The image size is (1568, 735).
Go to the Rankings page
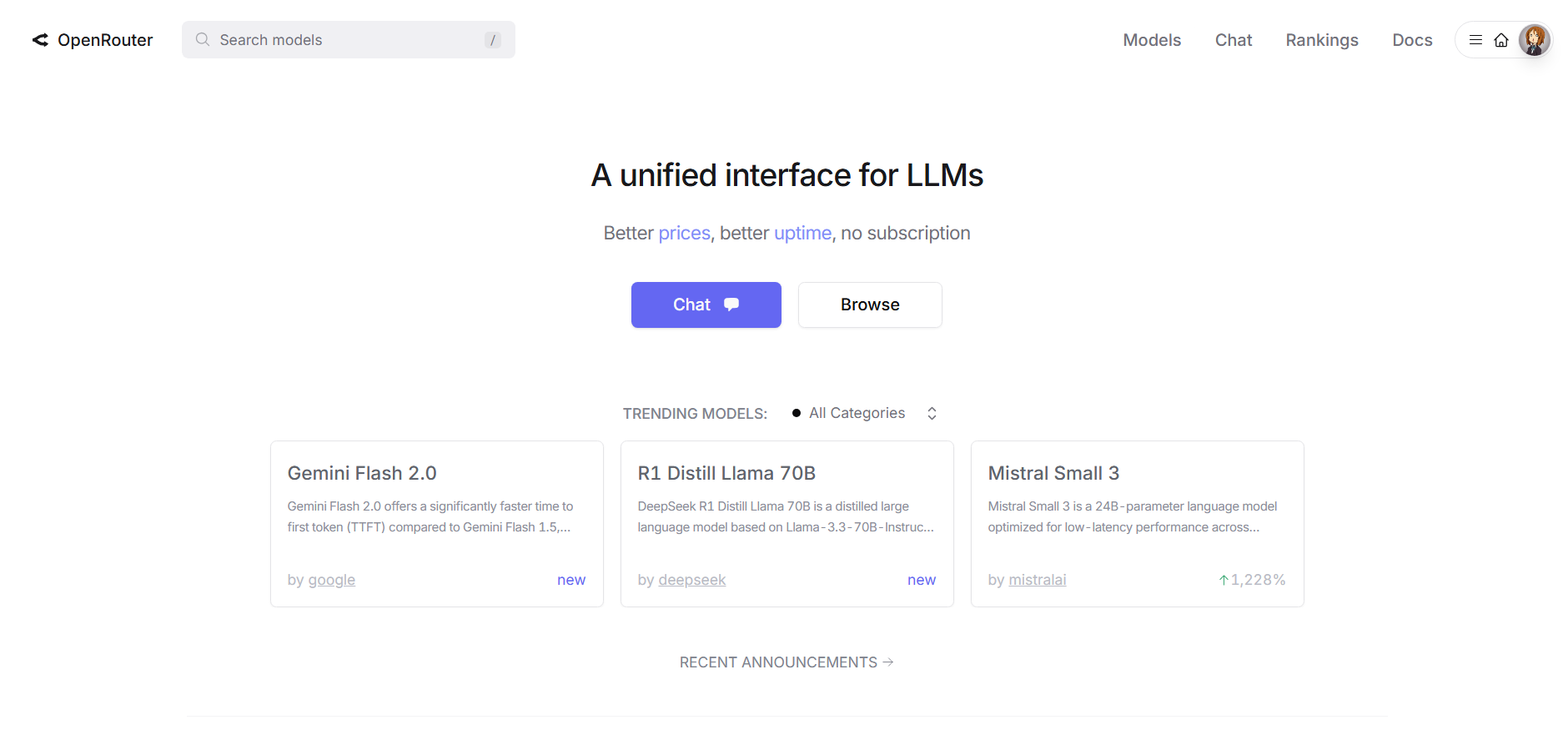tap(1322, 40)
